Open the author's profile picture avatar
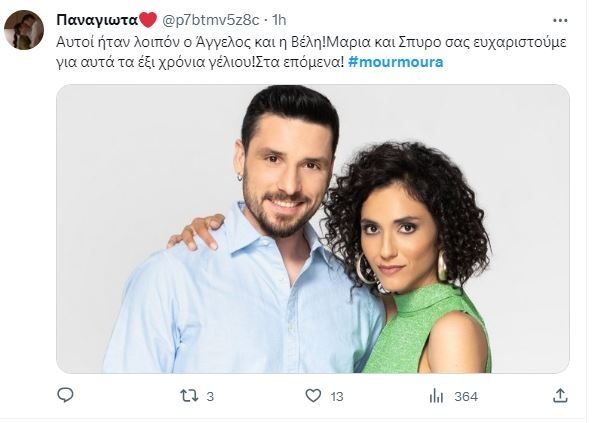The image size is (598, 423). point(24,30)
